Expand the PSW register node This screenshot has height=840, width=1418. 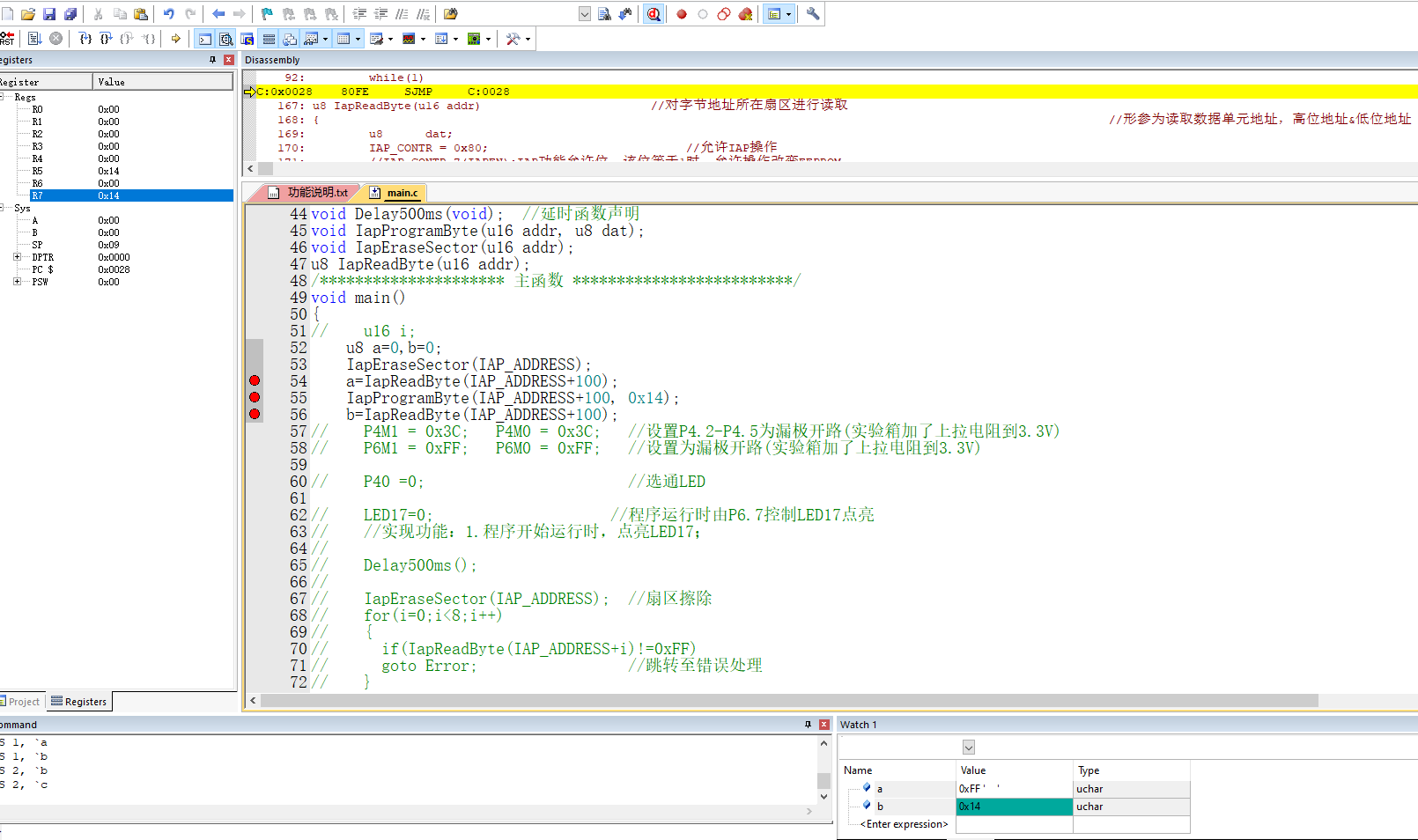coord(17,282)
